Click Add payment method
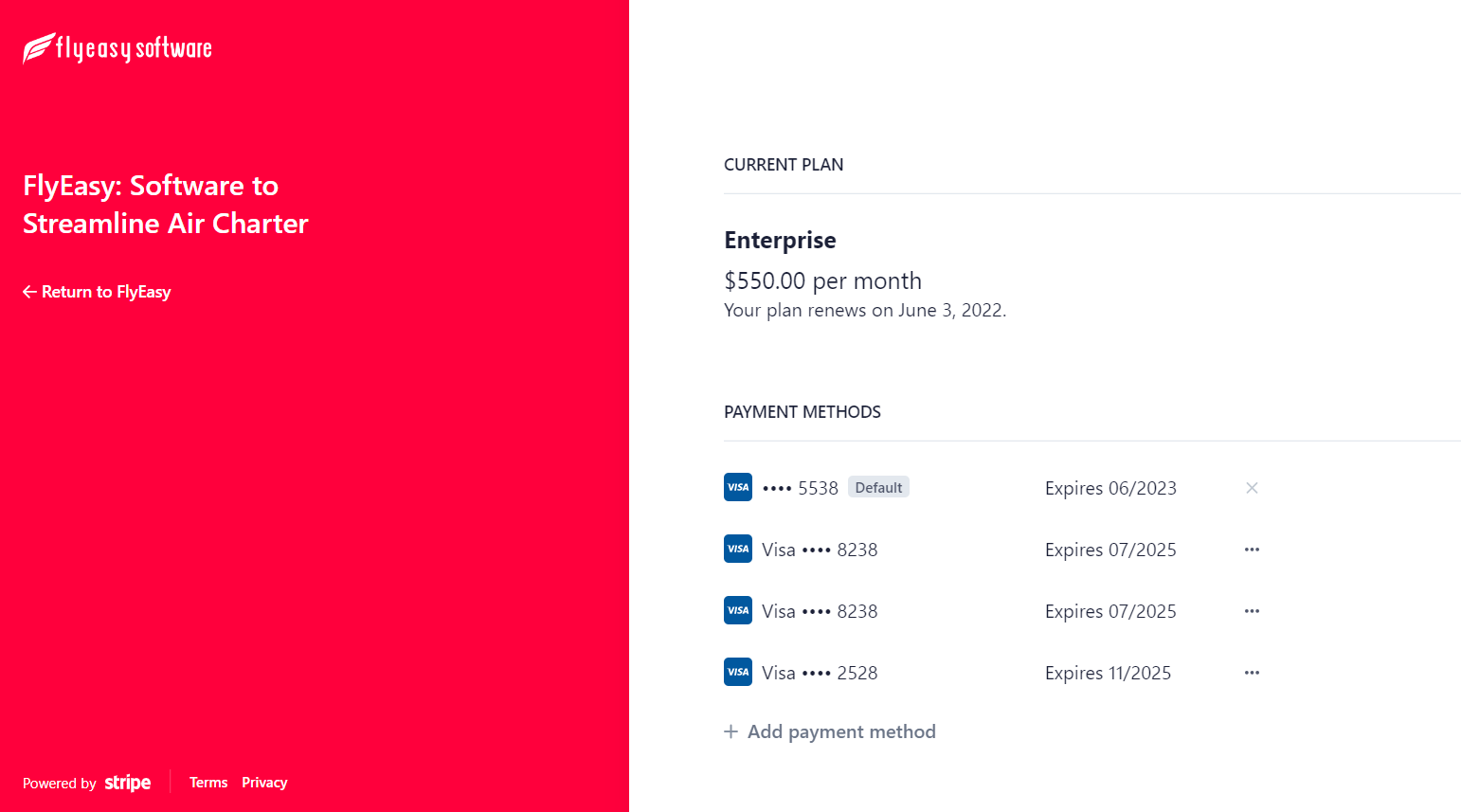Viewport: 1461px width, 812px height. click(x=841, y=731)
